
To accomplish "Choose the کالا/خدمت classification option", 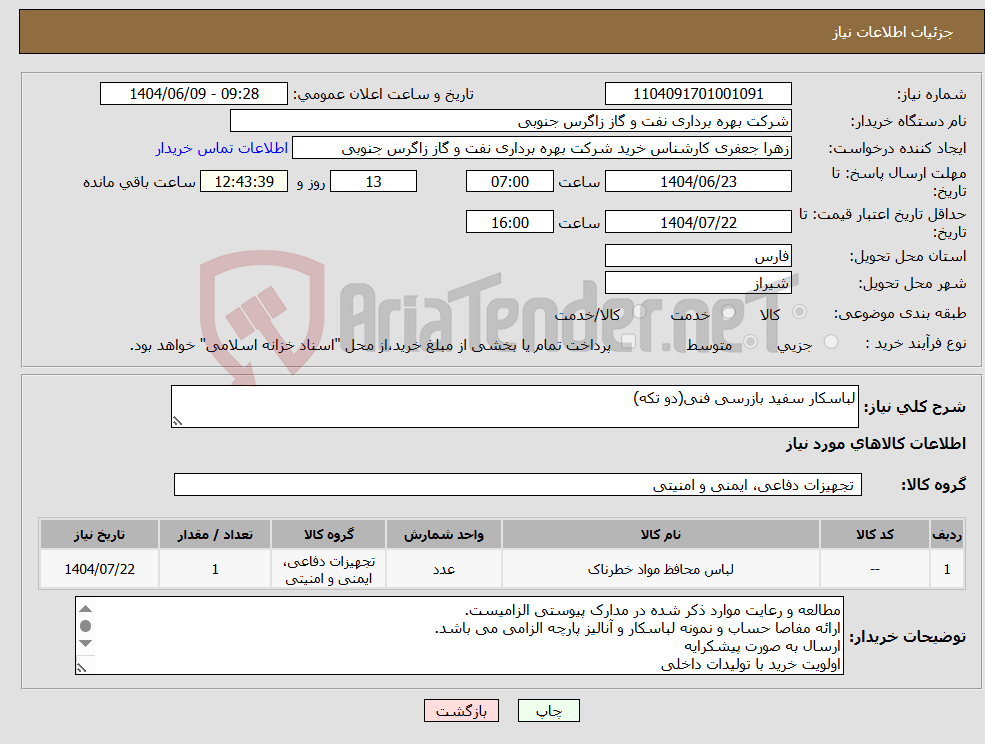I will click(x=639, y=310).
